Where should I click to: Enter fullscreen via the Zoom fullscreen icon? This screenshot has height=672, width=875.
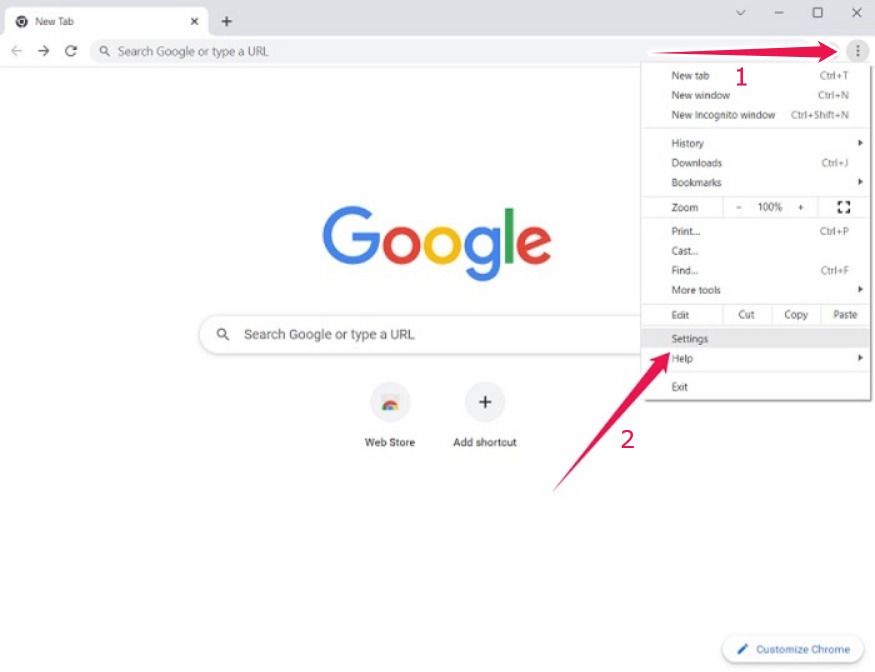coord(843,207)
